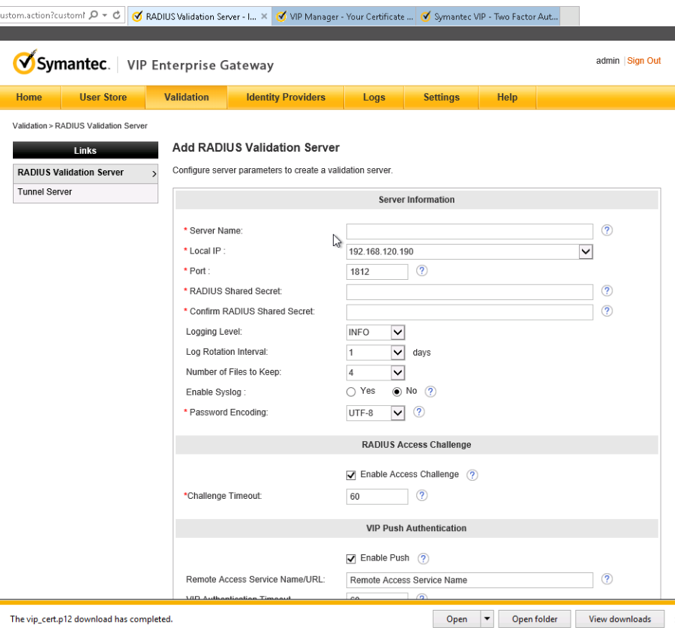Focus the RADIUS Shared Secret field
675x634 pixels.
click(x=469, y=292)
